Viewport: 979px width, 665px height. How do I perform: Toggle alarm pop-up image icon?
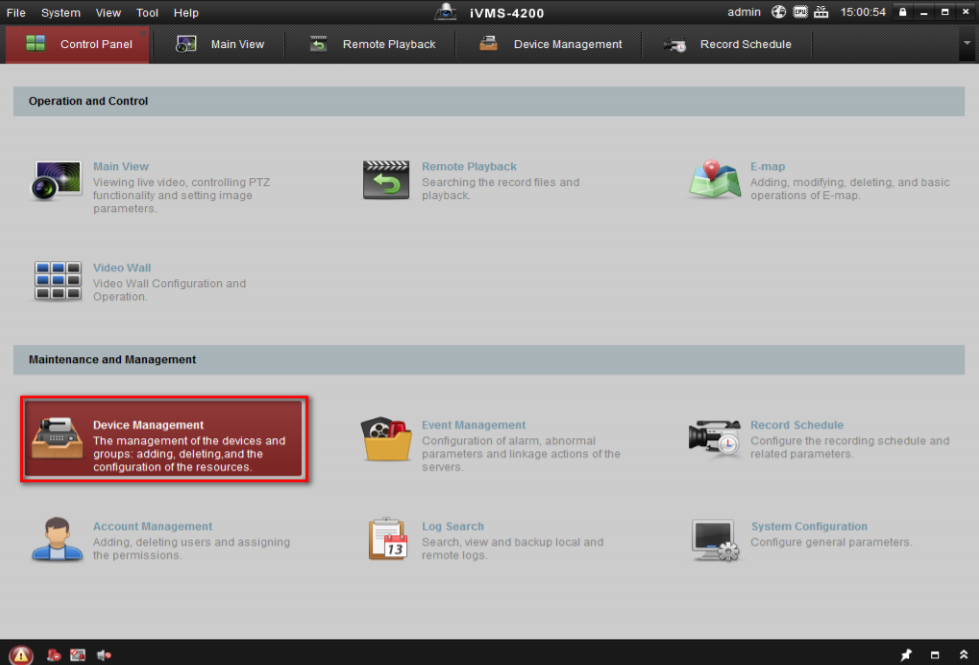(77, 655)
